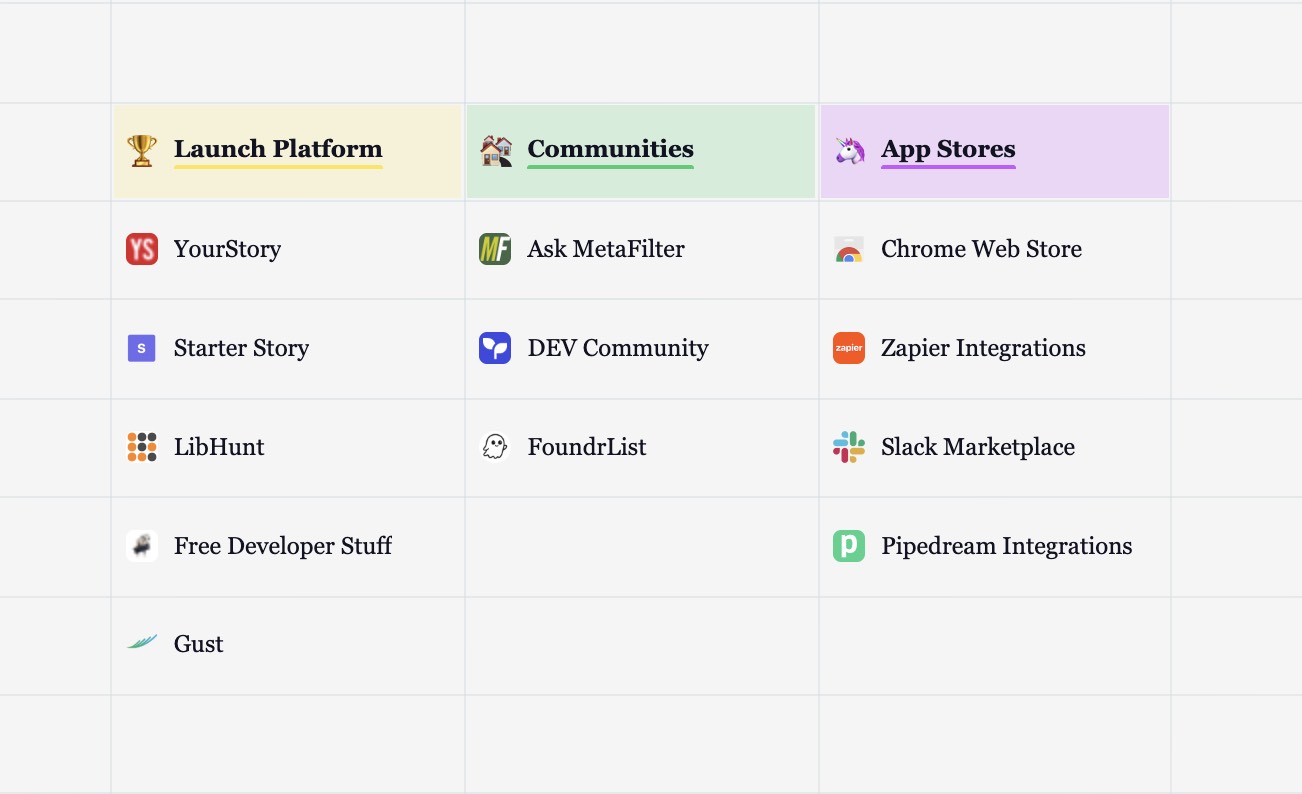Click the LibHunt dotted grid logo
Viewport: 1302px width, 794px height.
pos(142,447)
